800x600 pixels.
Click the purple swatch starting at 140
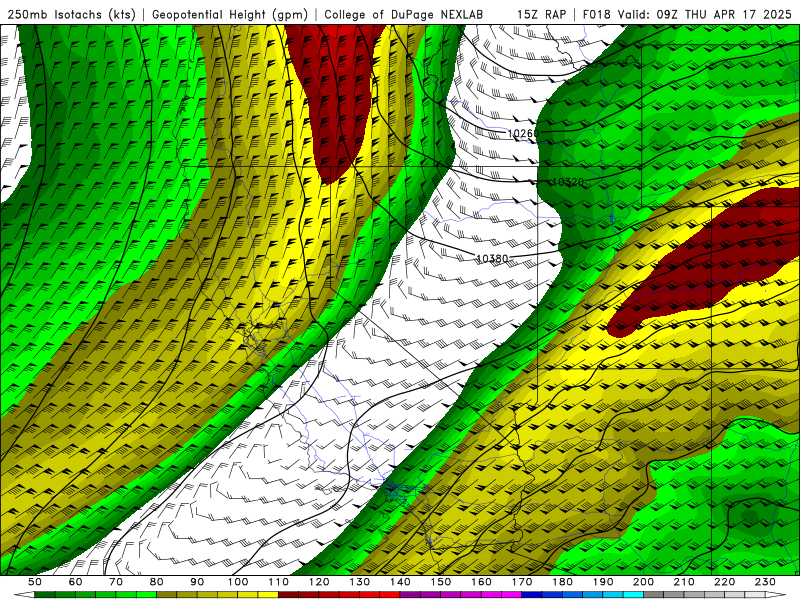point(410,594)
